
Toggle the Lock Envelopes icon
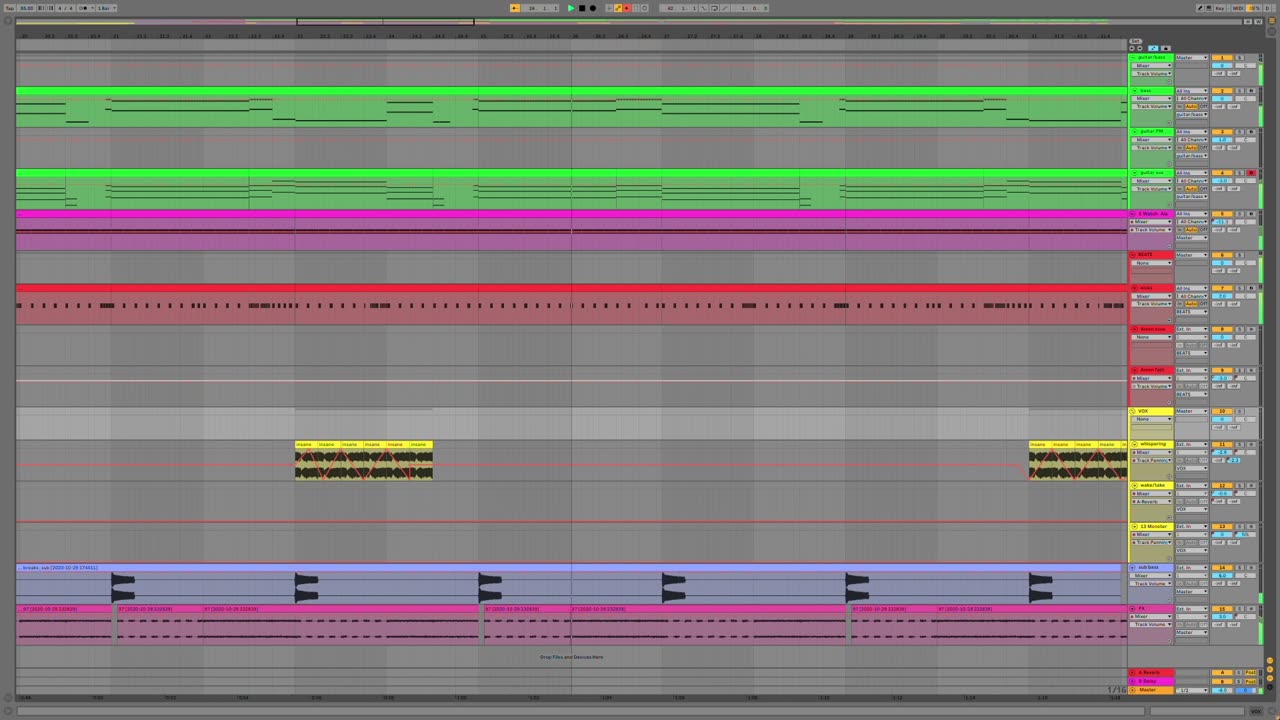(x=1165, y=48)
